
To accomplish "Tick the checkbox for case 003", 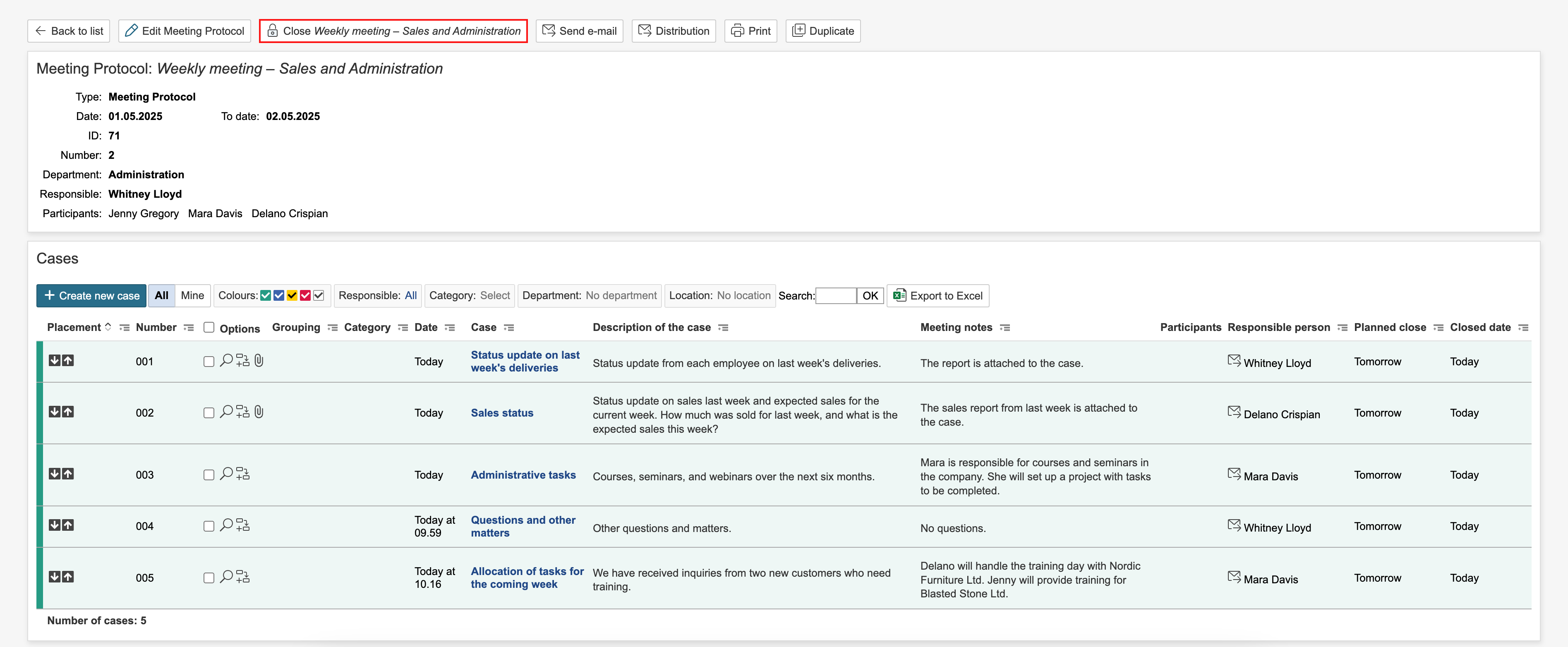I will (209, 475).
